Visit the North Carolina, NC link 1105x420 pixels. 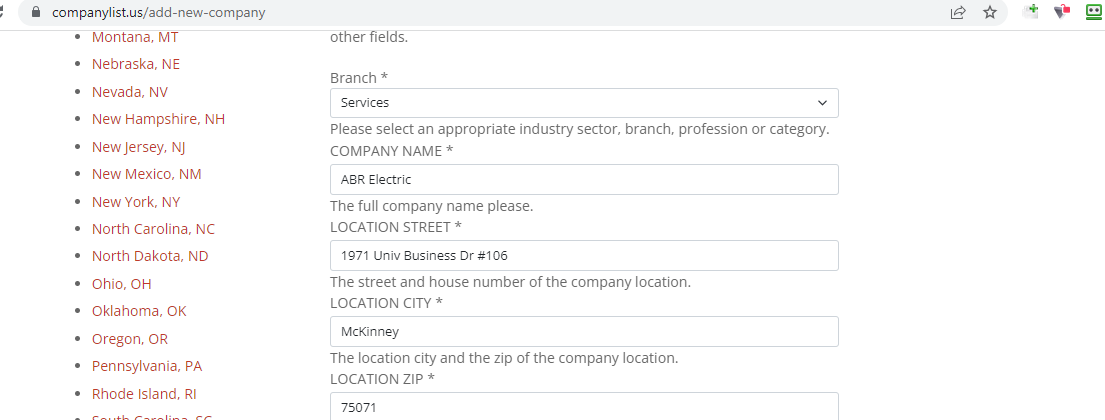tap(153, 229)
